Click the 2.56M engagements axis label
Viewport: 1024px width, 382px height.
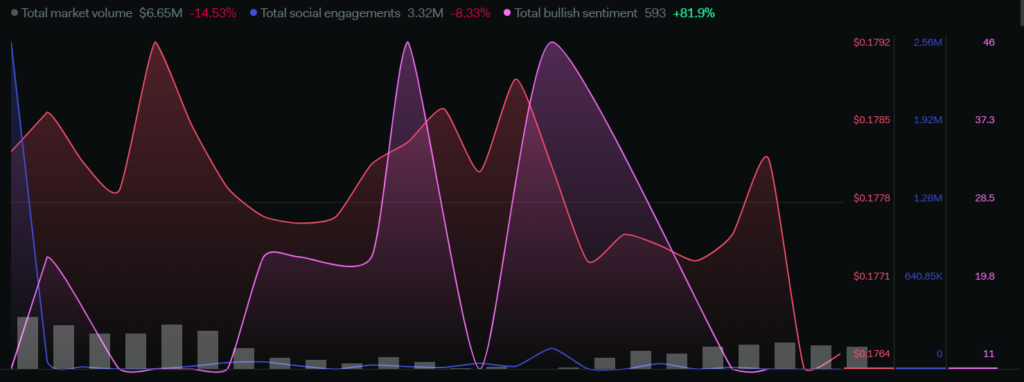click(928, 42)
